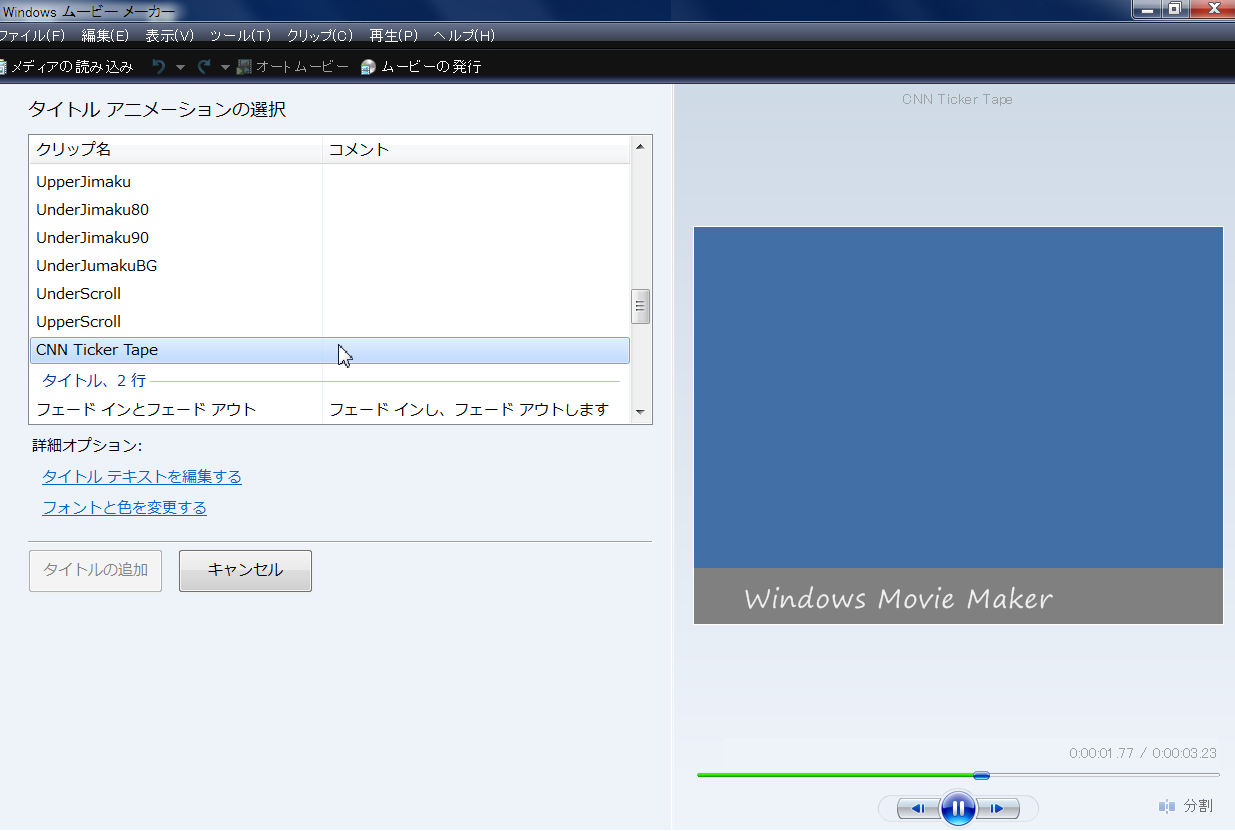Step to next frame in preview
The image size is (1235, 831).
point(998,808)
